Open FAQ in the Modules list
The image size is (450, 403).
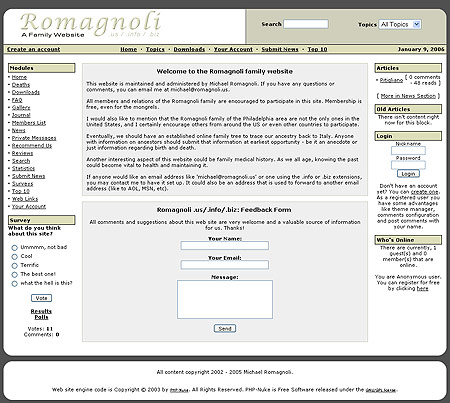tap(17, 100)
